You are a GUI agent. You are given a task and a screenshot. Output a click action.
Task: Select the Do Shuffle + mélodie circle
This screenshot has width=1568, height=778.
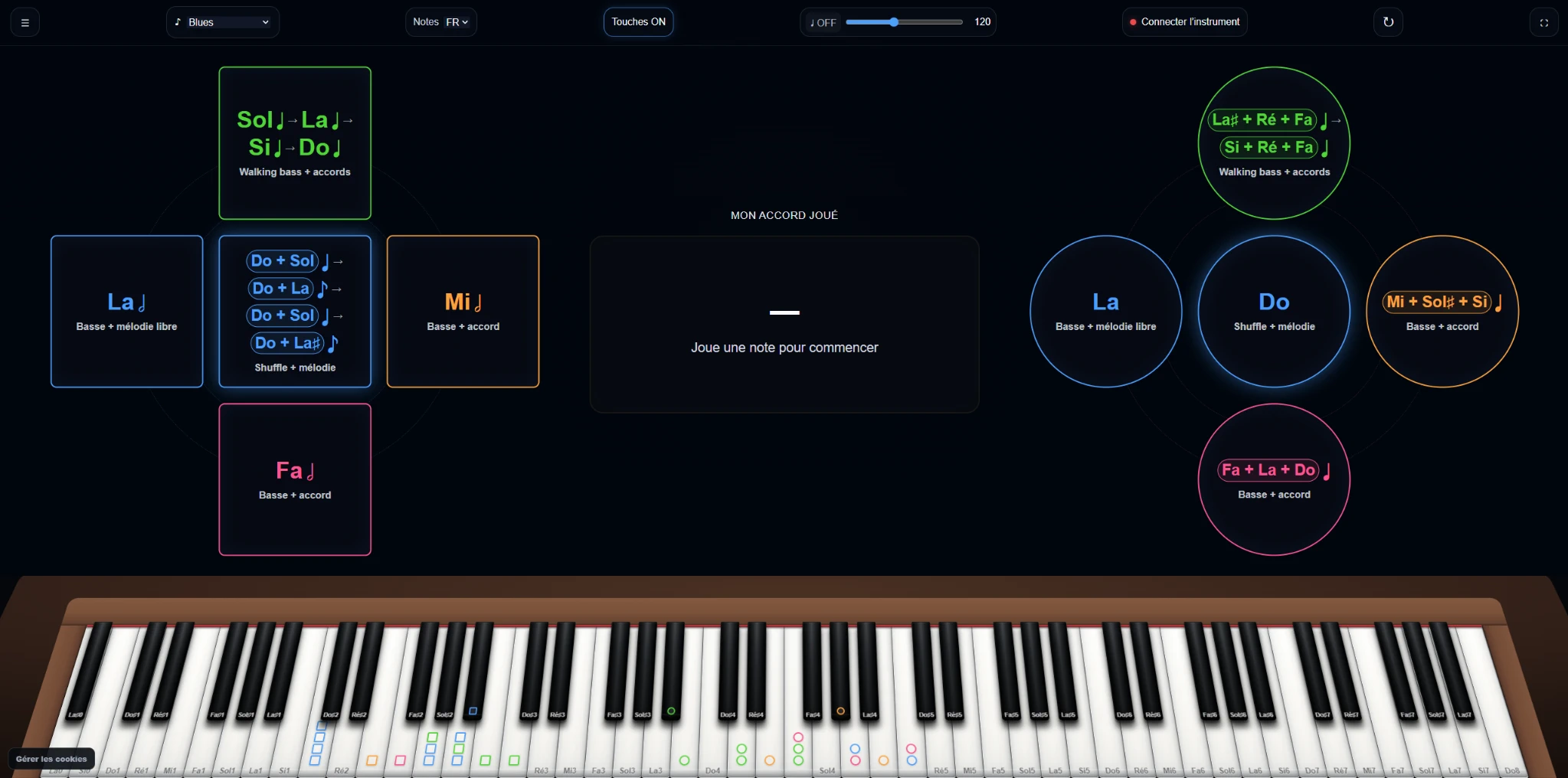click(x=1274, y=311)
